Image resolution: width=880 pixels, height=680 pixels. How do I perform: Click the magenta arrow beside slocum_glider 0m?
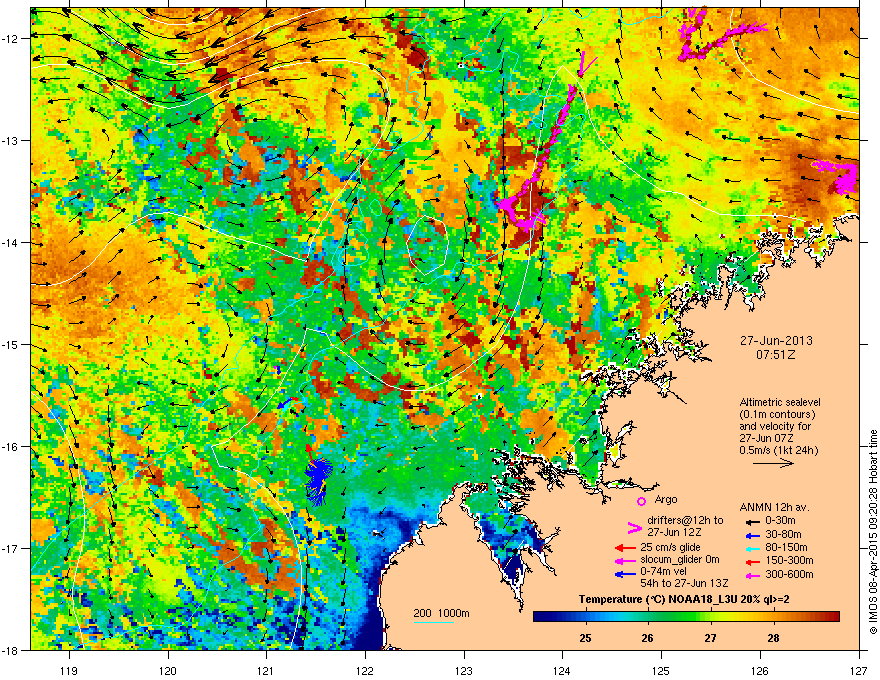pos(625,560)
